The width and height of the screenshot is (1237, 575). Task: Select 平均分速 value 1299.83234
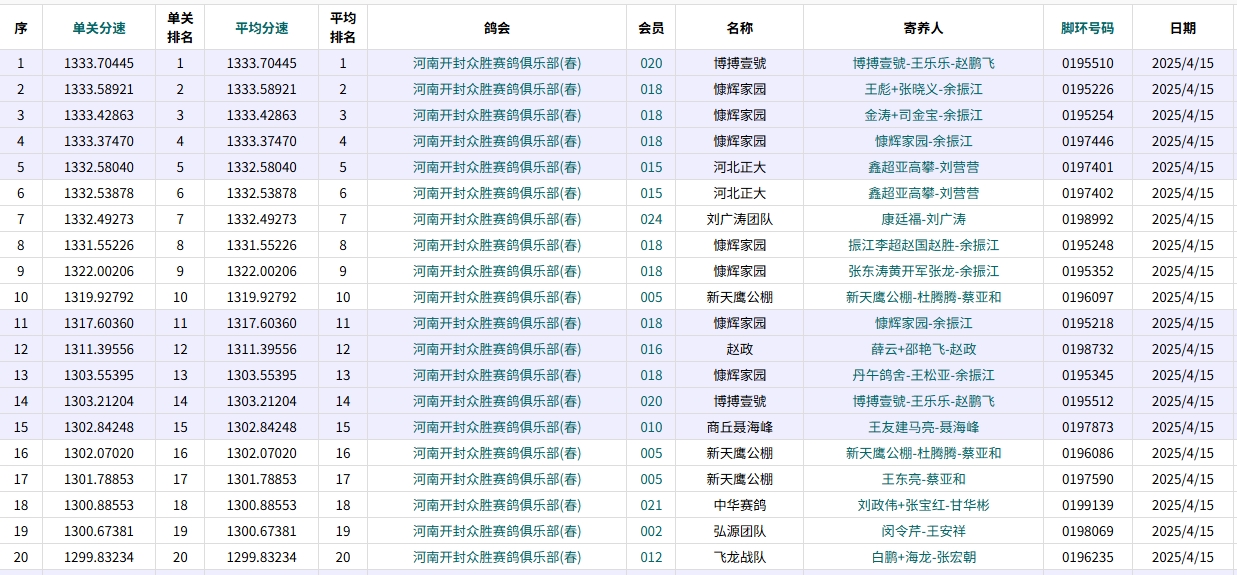[261, 557]
